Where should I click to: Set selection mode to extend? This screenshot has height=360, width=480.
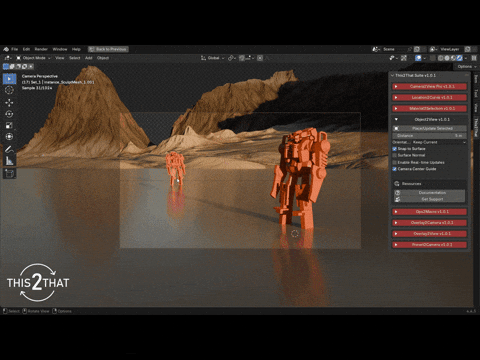tap(12, 67)
